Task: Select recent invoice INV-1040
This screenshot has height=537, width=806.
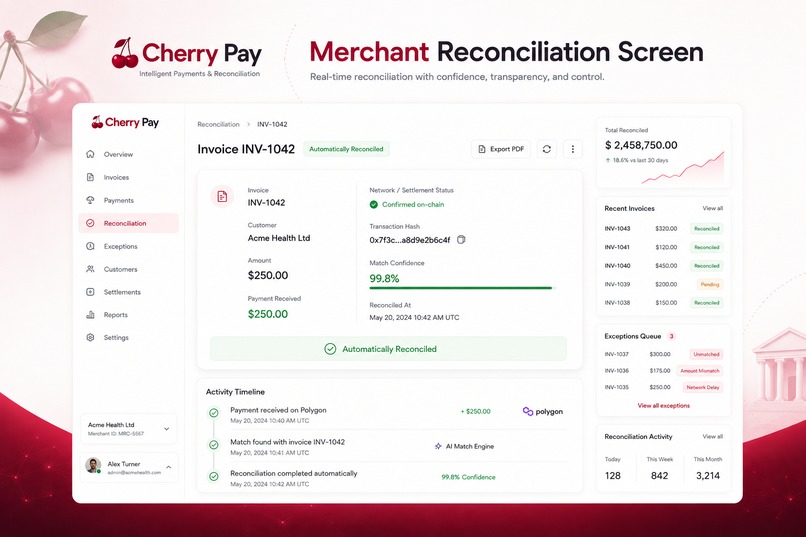Action: pos(664,266)
